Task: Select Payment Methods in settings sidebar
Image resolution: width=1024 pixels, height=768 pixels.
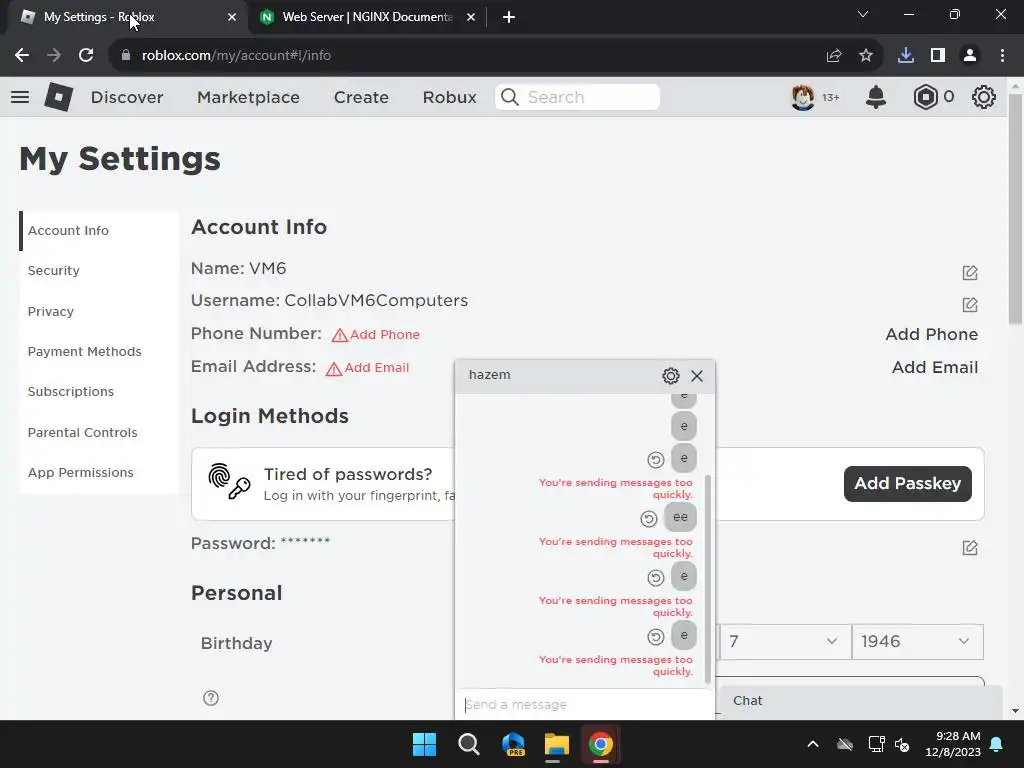Action: pos(99,351)
